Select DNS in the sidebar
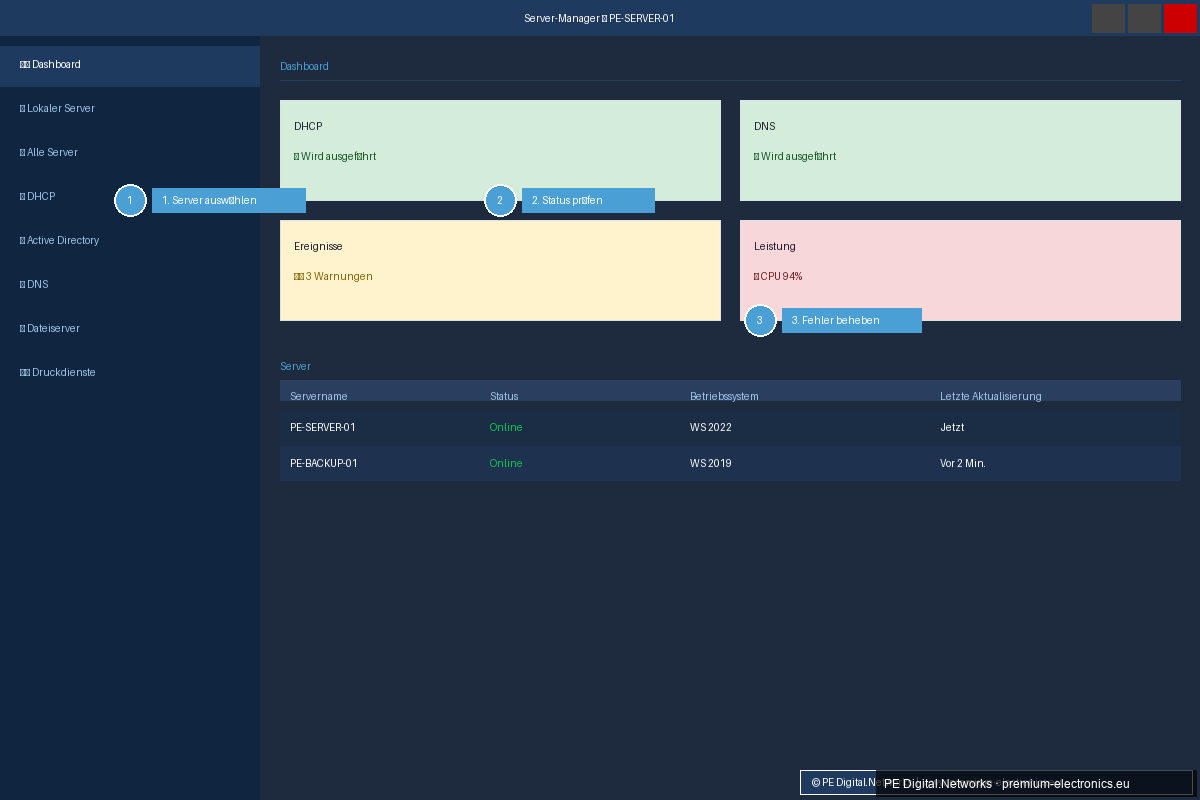Viewport: 1200px width, 800px height. point(130,285)
